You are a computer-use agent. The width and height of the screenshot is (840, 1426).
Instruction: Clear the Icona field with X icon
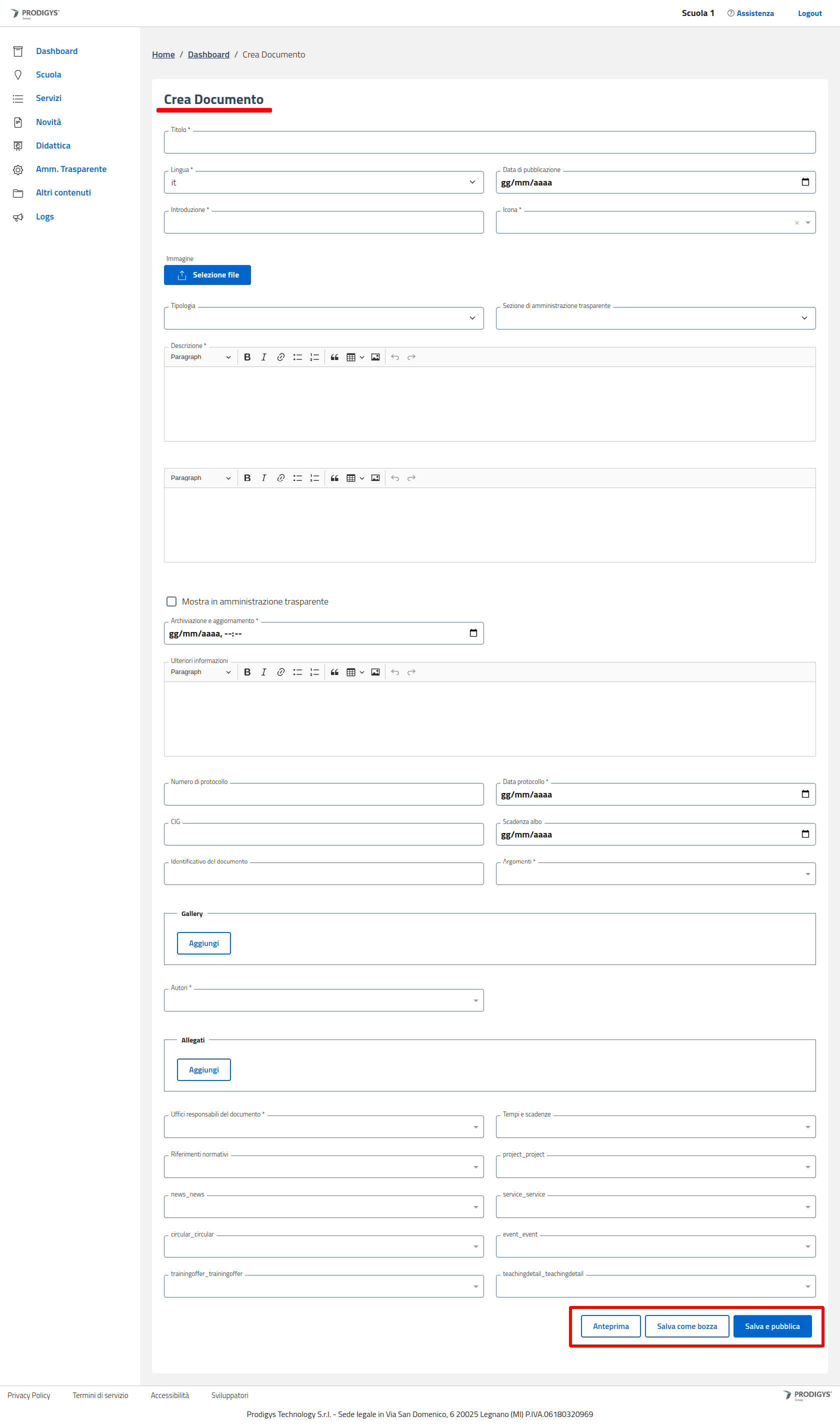[x=796, y=223]
